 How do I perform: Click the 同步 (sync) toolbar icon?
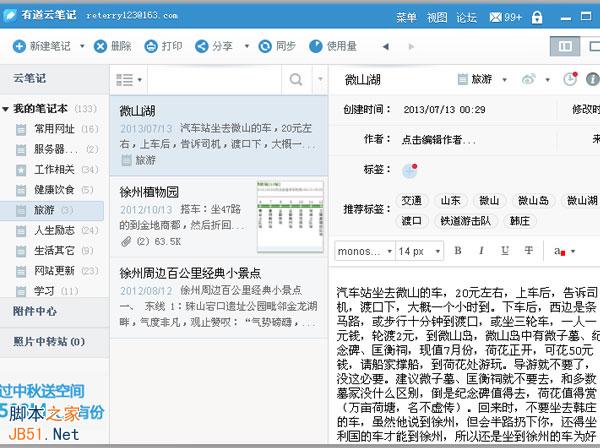tap(265, 46)
